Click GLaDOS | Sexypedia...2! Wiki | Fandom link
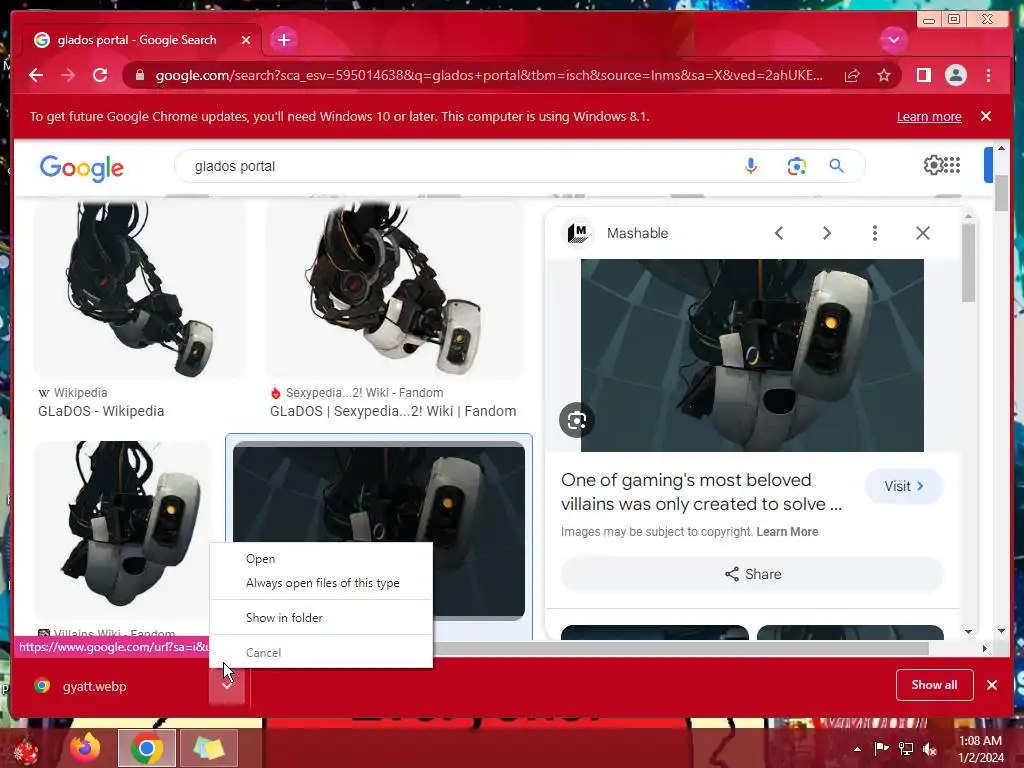Viewport: 1024px width, 768px height. click(x=393, y=411)
